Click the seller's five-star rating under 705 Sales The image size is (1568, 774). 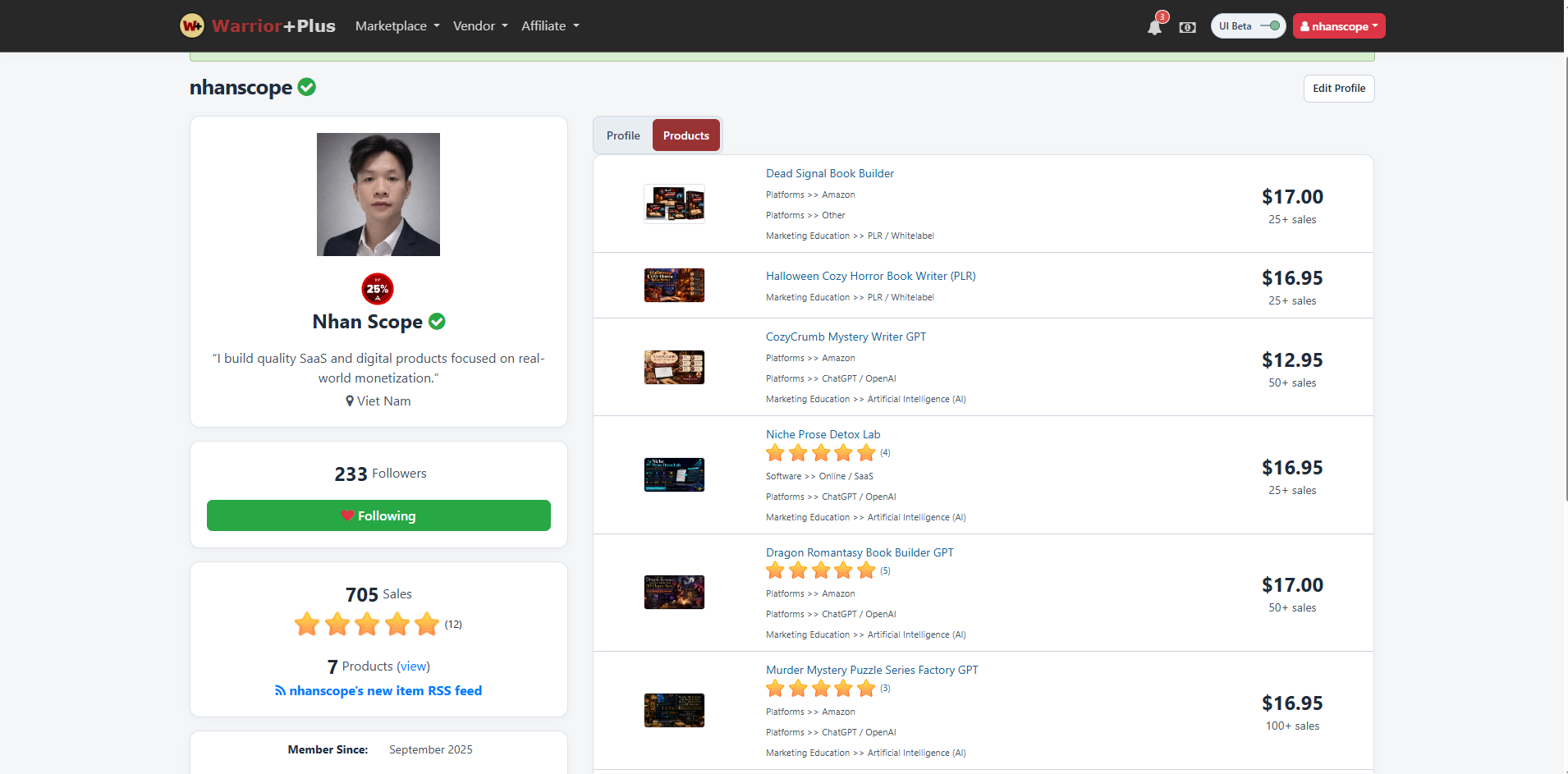coord(367,625)
